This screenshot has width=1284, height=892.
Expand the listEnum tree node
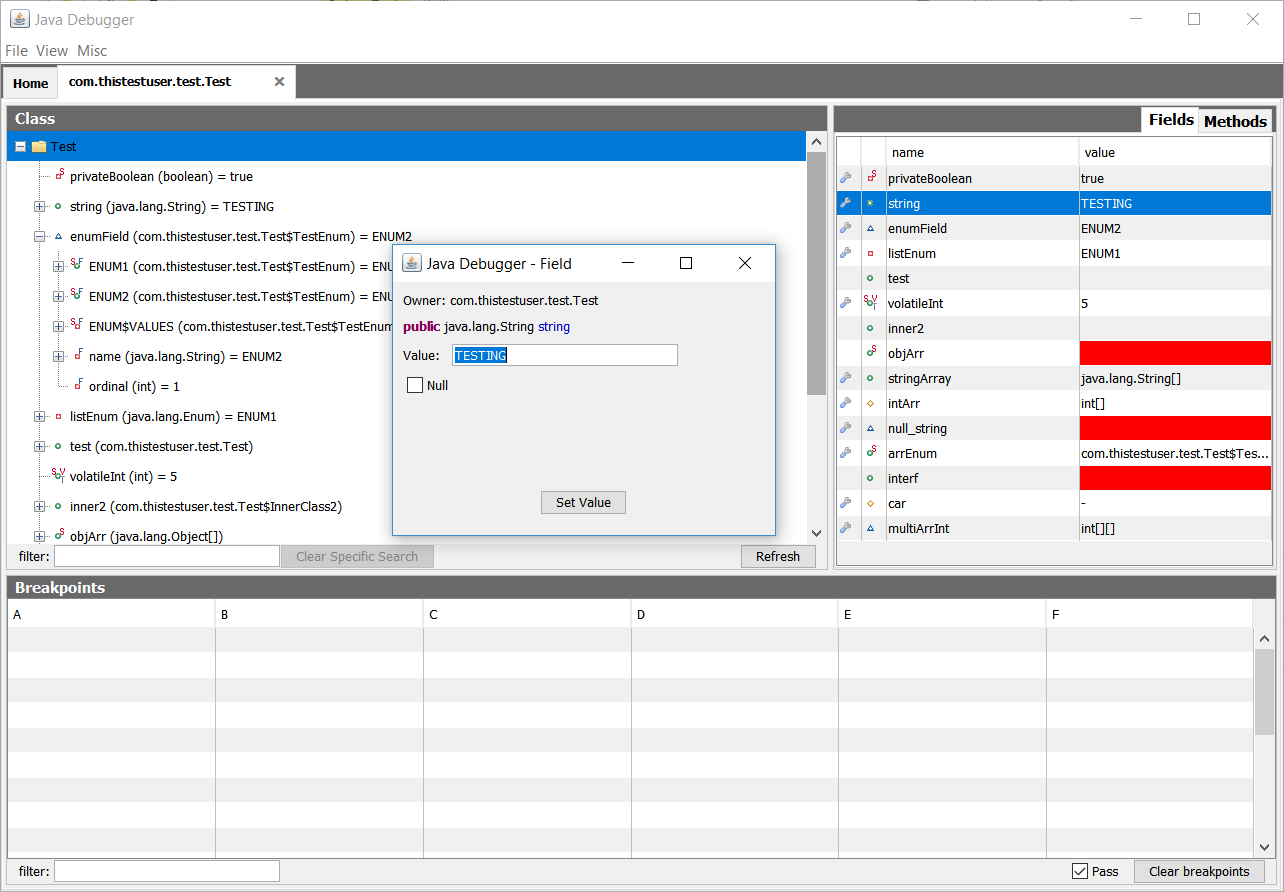tap(40, 417)
